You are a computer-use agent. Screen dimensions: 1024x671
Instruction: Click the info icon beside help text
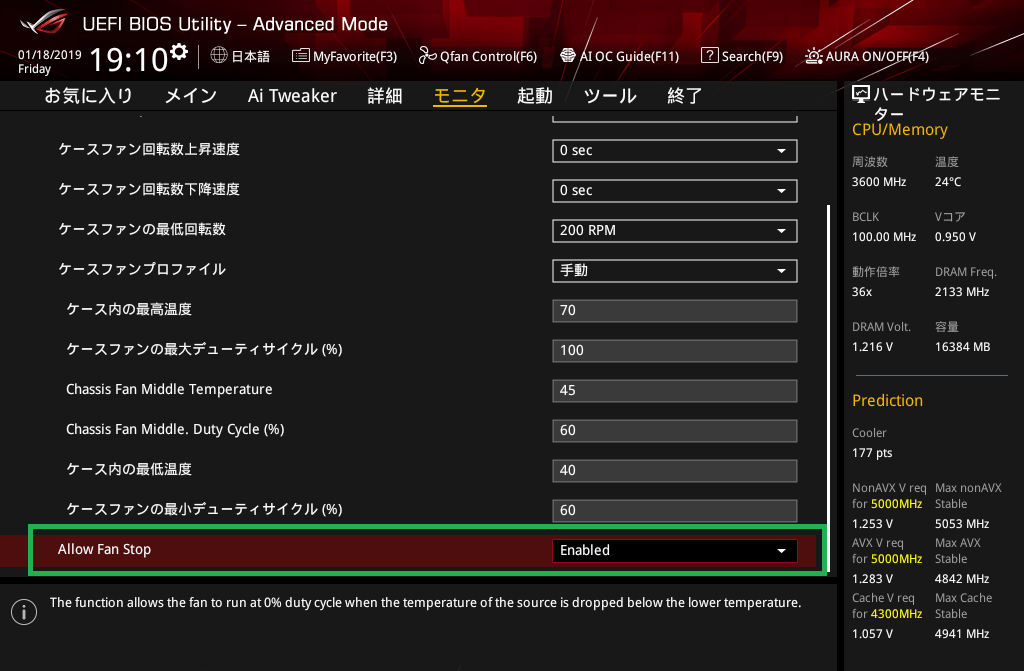click(24, 612)
